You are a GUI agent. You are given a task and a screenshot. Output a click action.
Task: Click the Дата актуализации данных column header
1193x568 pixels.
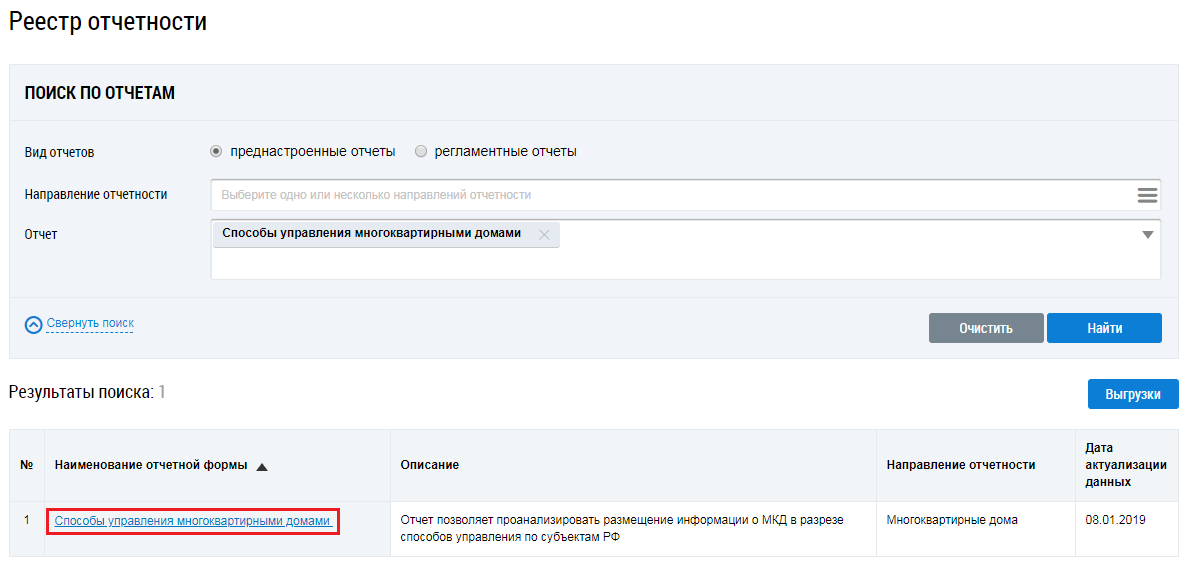click(1112, 466)
